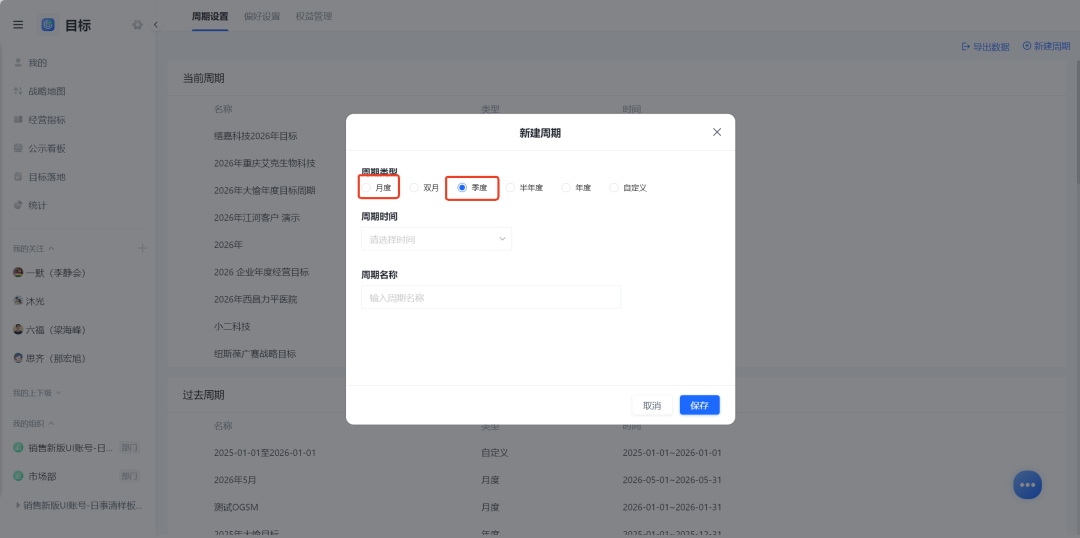
Task: Open the blue floating more-actions bubble
Action: tap(1028, 485)
